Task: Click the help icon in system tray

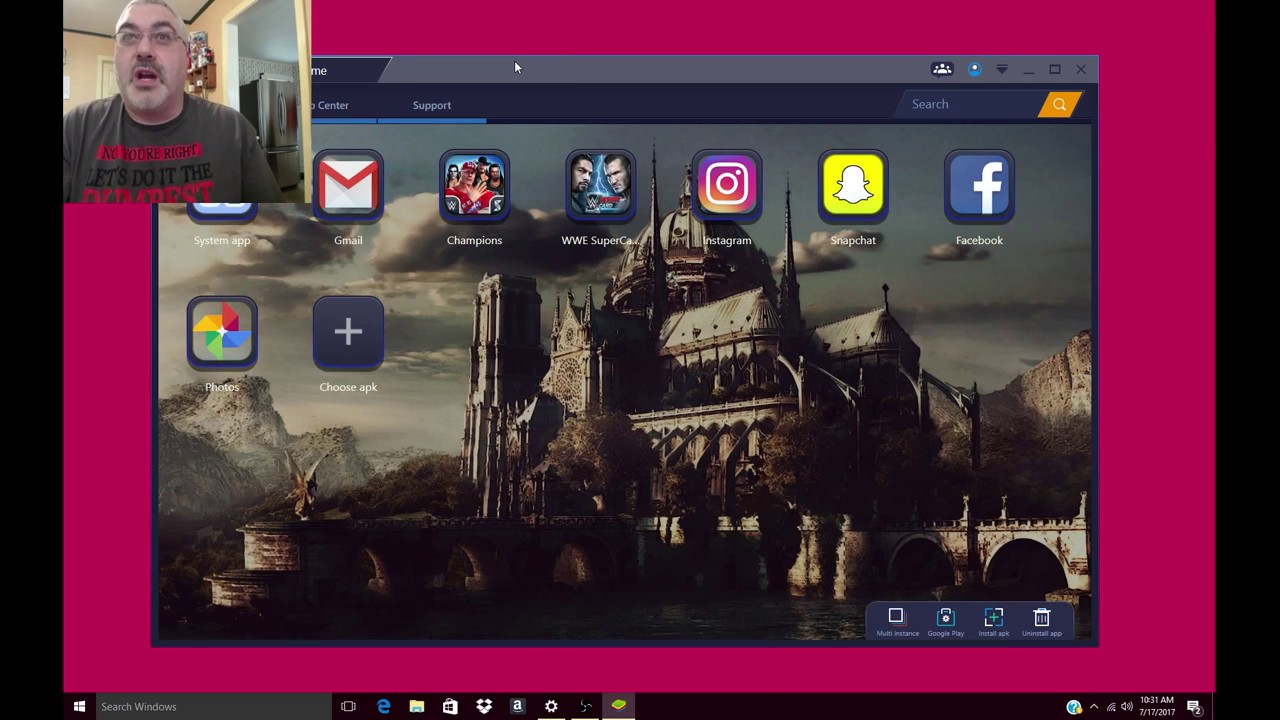Action: [x=1074, y=707]
